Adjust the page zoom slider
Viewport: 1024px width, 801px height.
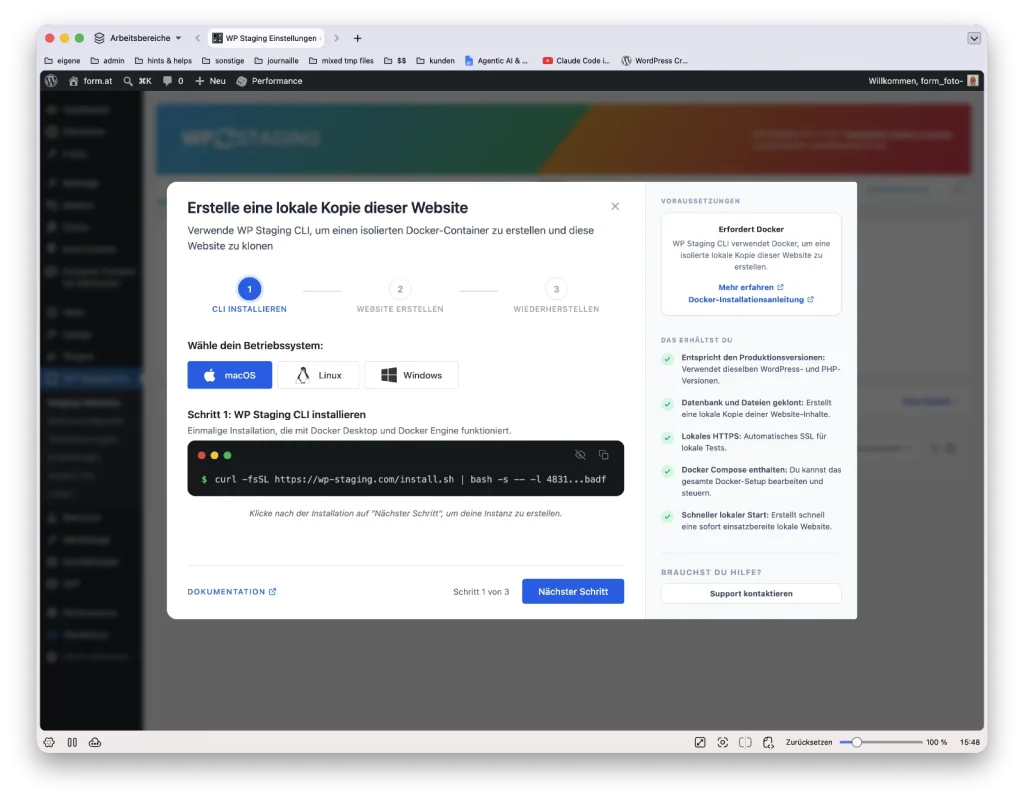881,742
